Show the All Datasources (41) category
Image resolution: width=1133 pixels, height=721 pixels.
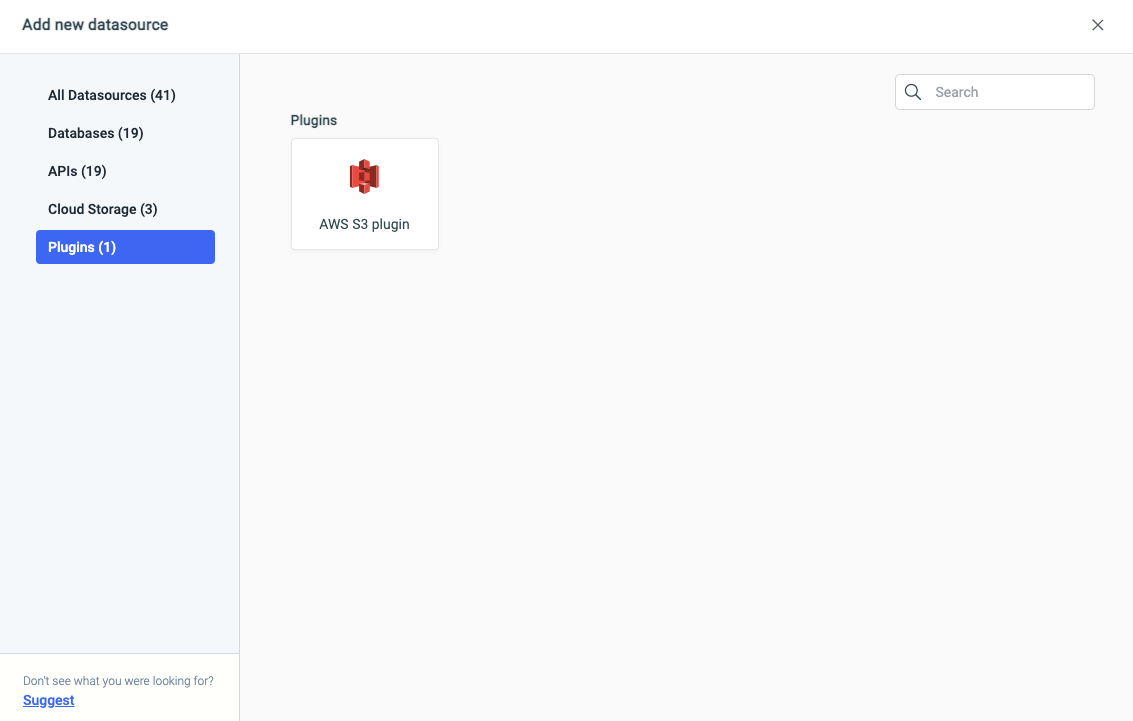(112, 95)
